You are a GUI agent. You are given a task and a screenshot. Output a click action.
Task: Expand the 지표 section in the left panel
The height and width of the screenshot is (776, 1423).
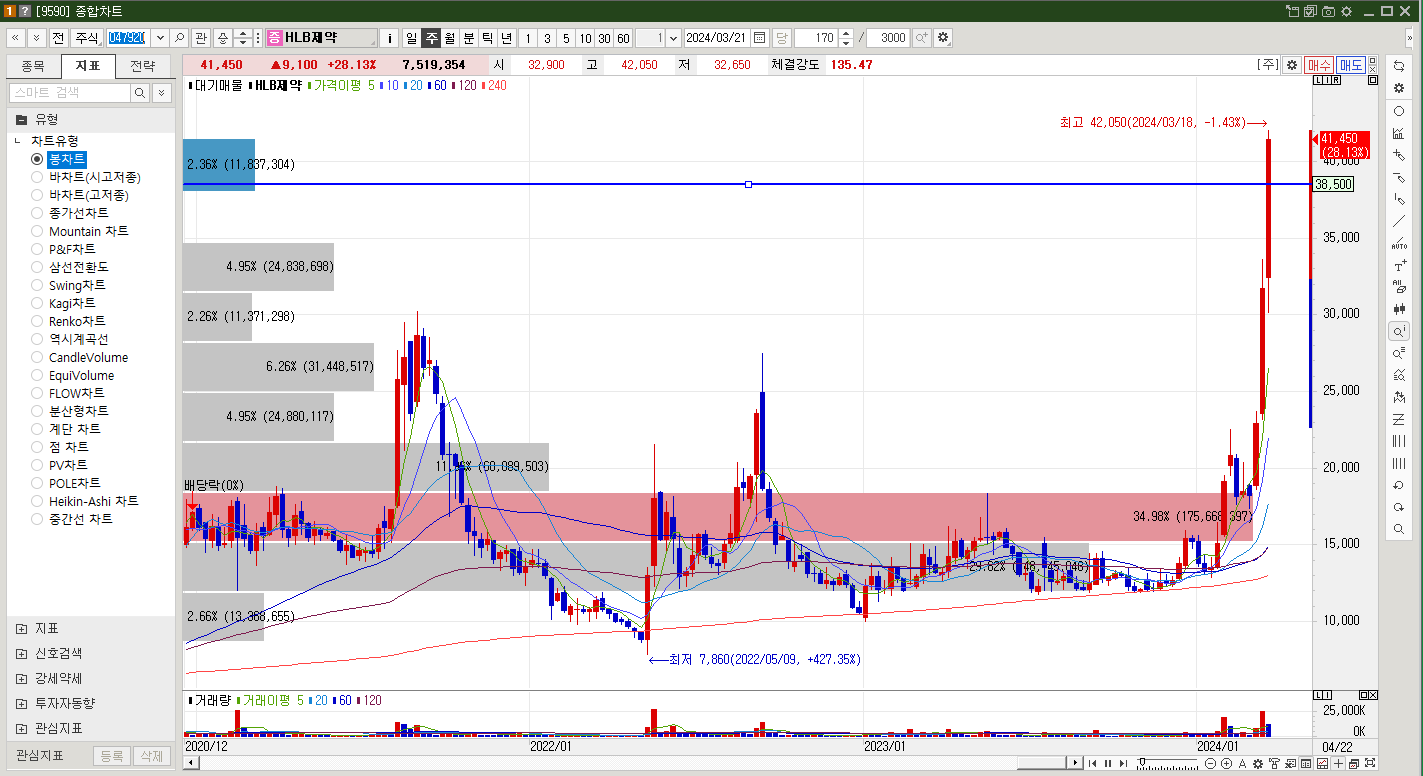[x=22, y=628]
